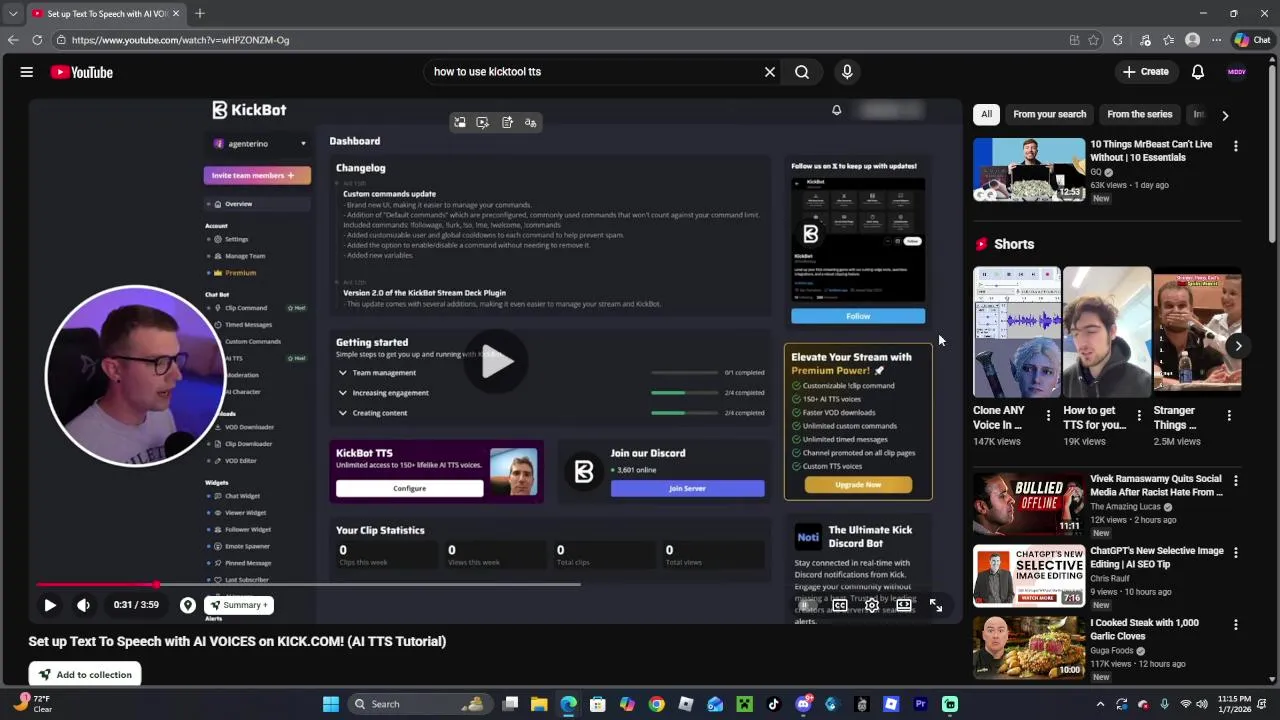Open the browser profile avatar
The width and height of the screenshot is (1280, 720).
[1192, 40]
